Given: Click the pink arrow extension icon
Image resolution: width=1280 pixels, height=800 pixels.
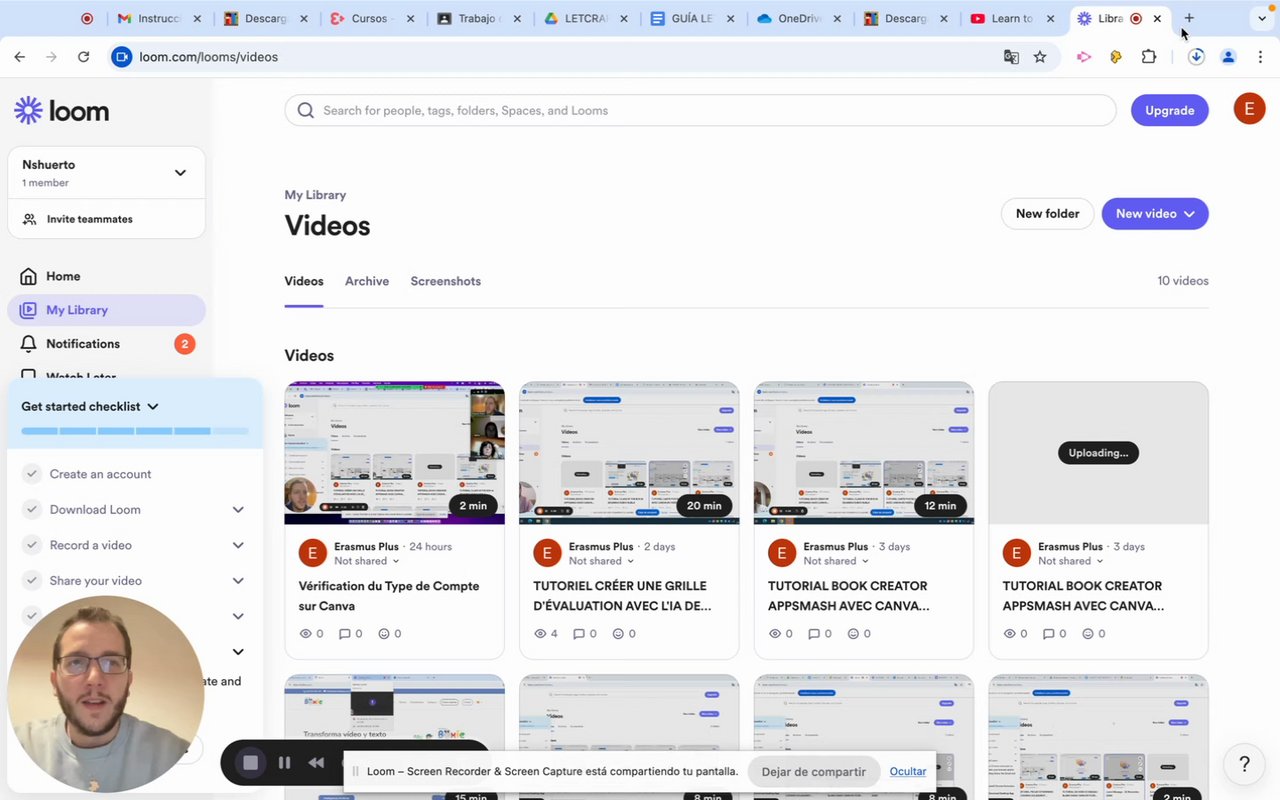Looking at the screenshot, I should click(x=1084, y=57).
